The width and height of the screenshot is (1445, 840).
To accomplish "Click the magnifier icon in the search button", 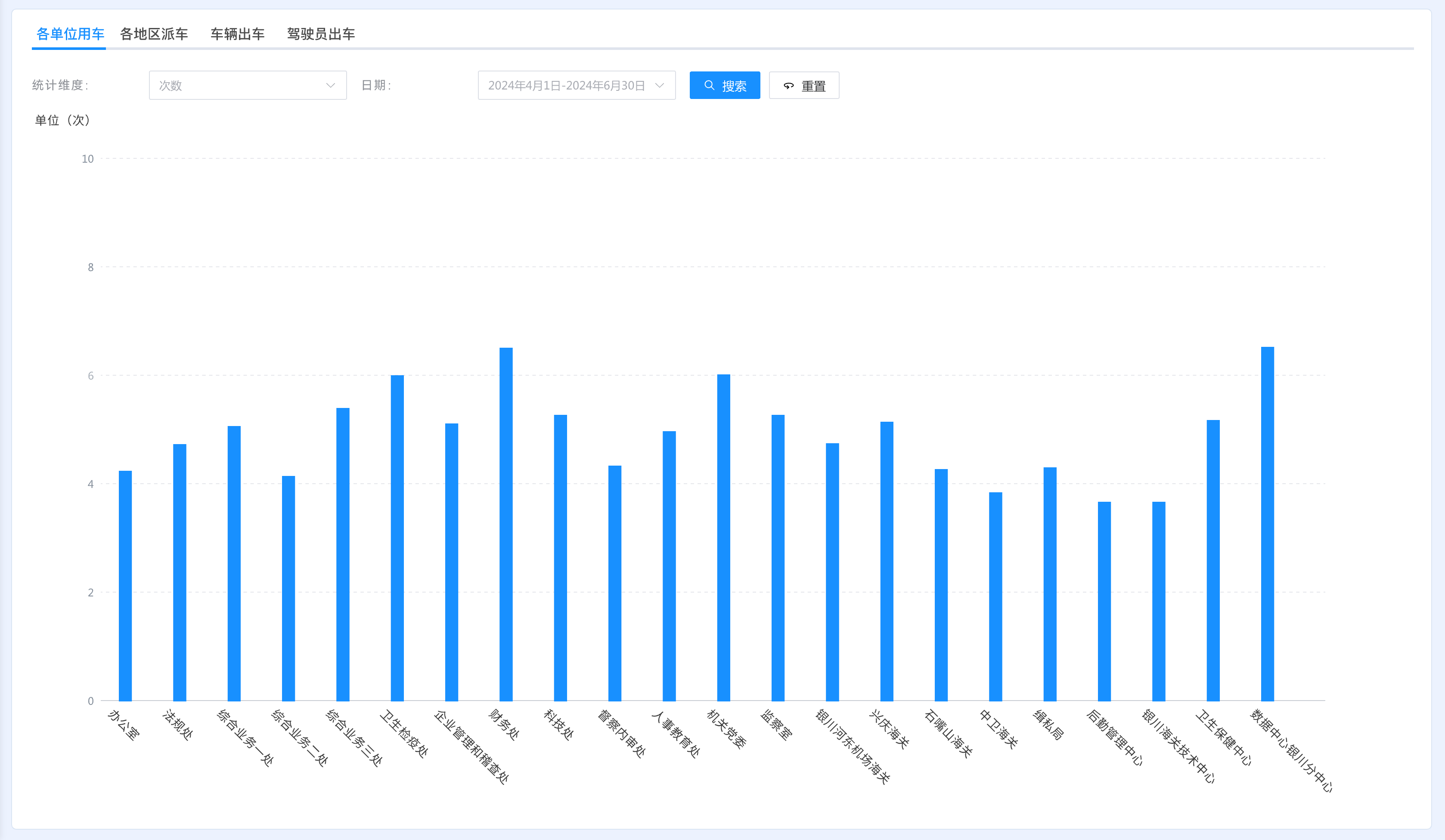I will (x=709, y=85).
